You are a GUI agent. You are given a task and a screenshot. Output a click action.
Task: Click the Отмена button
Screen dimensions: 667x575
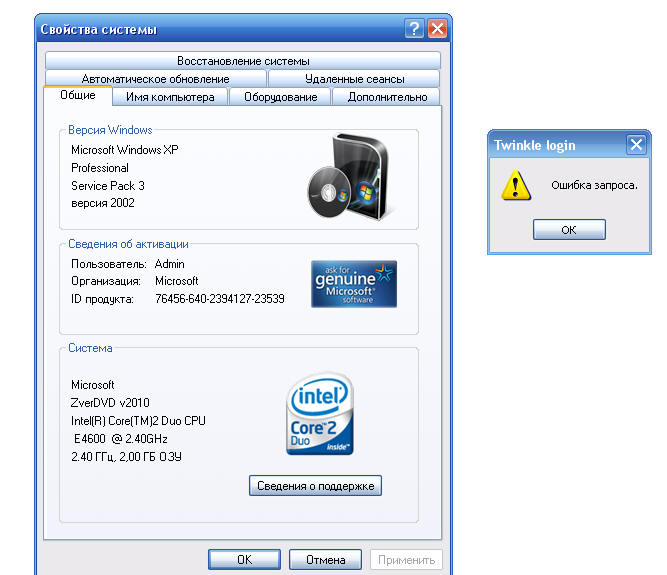coord(325,559)
